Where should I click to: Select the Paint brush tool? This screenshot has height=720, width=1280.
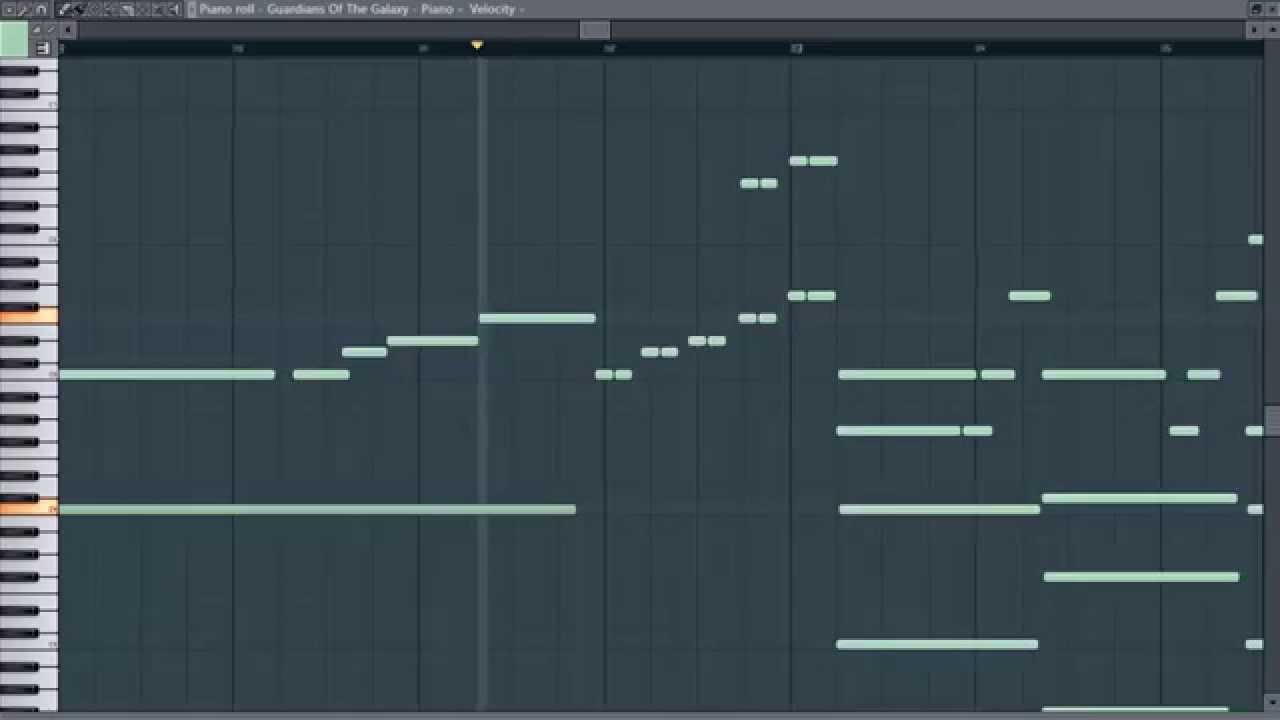pyautogui.click(x=80, y=9)
